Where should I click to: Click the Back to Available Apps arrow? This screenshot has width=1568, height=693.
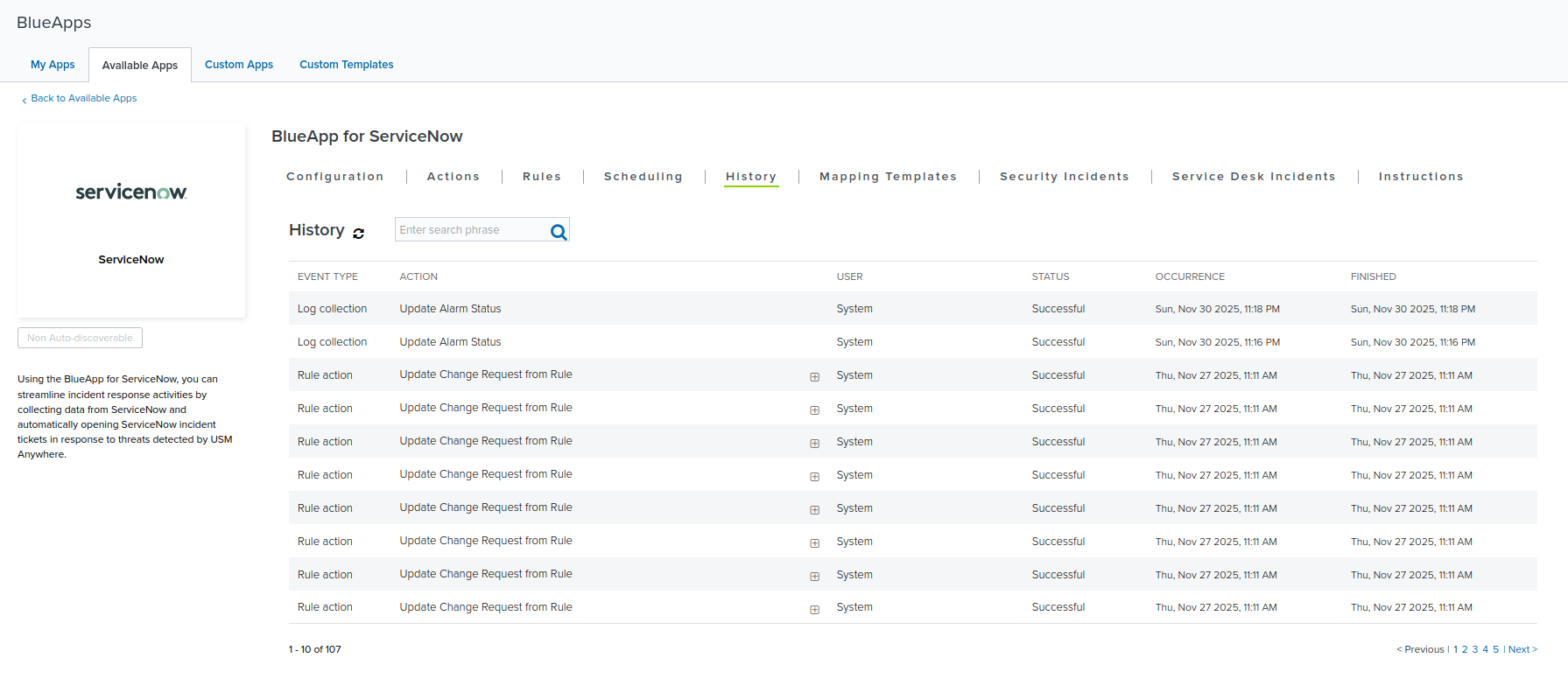[x=25, y=100]
